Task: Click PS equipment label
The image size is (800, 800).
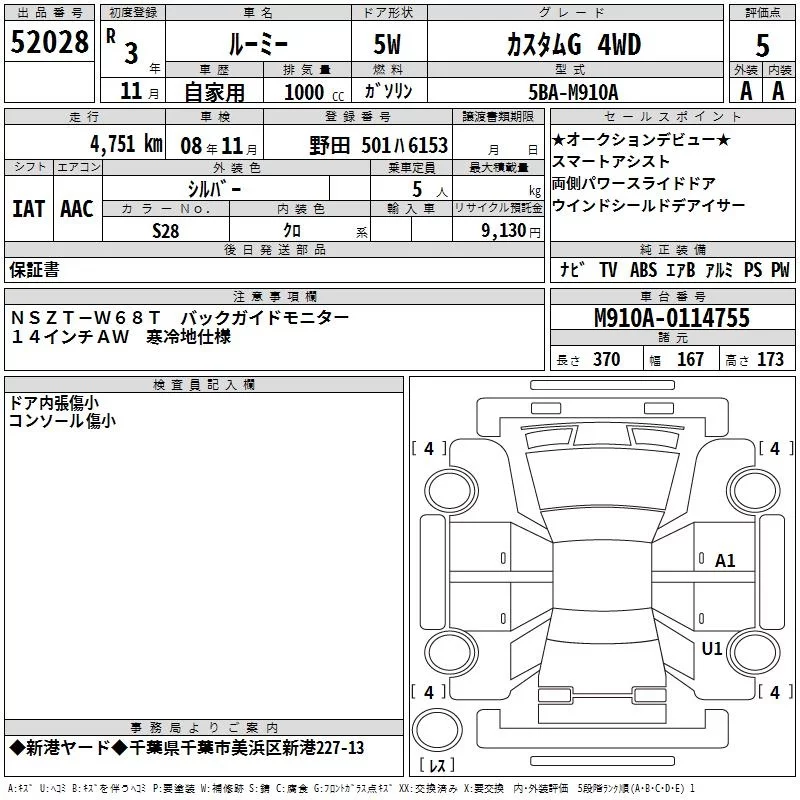Action: point(753,269)
